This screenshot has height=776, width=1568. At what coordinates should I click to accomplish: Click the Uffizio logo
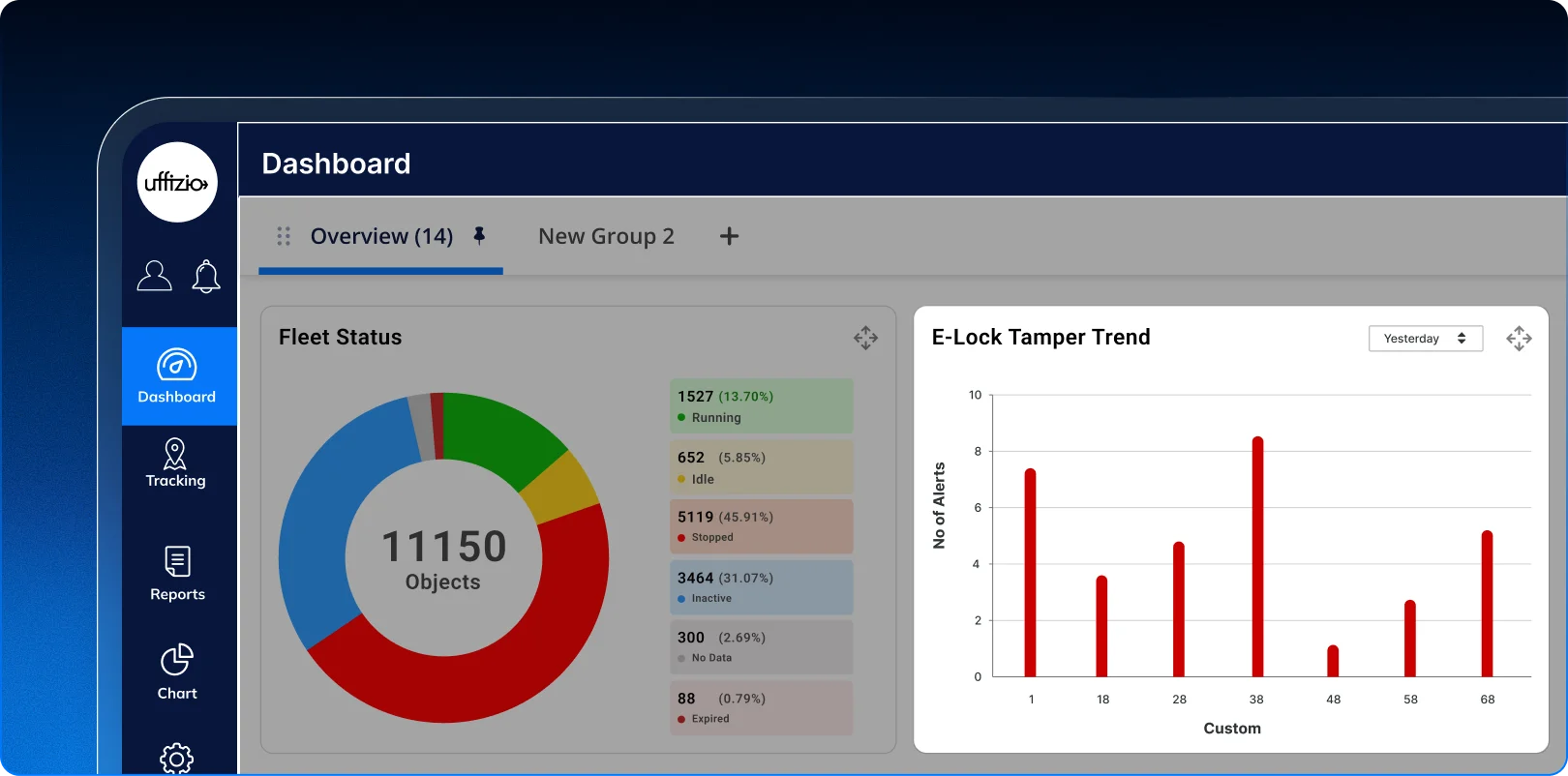coord(177,182)
